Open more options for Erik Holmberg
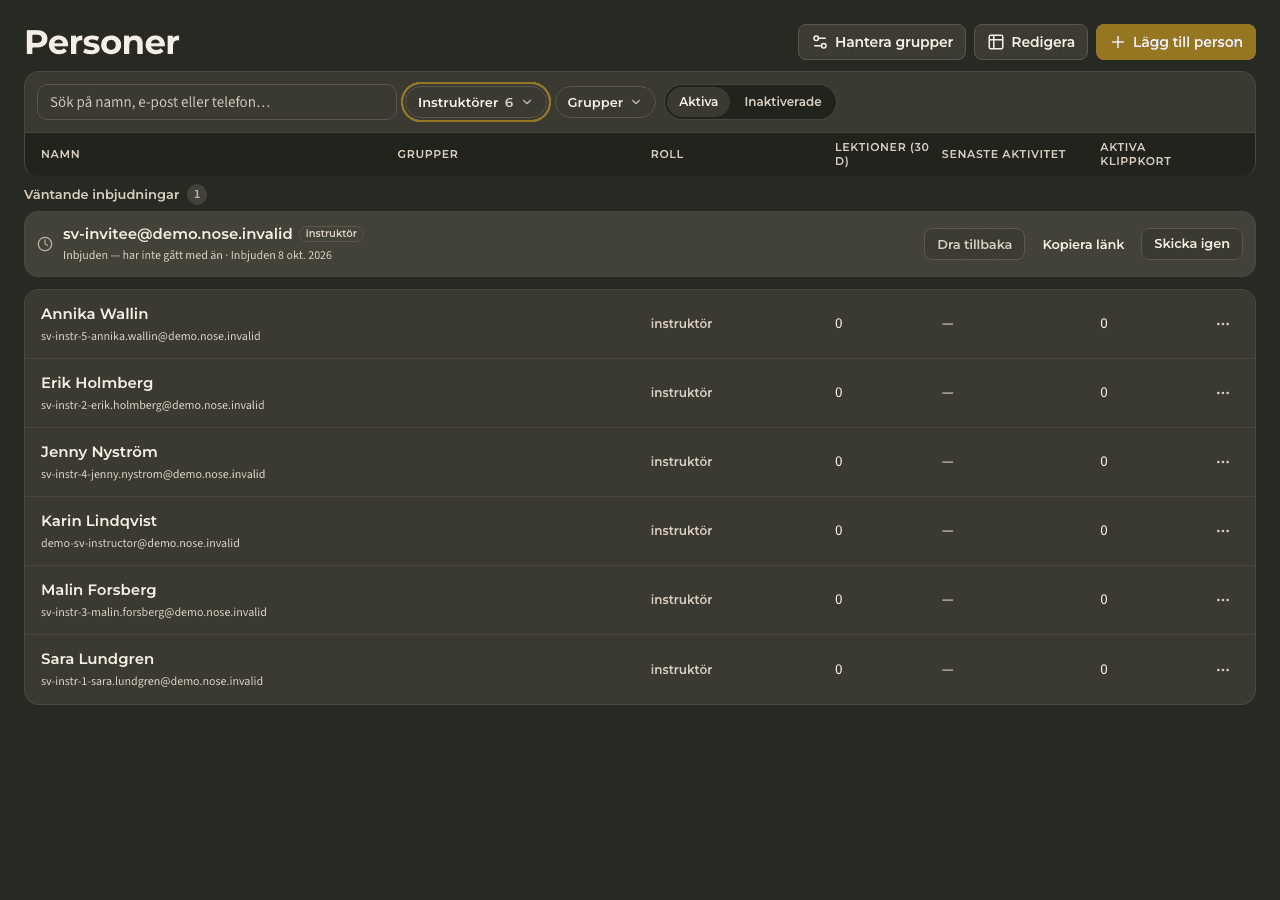Screen dimensions: 1280x900 (x=1222, y=393)
